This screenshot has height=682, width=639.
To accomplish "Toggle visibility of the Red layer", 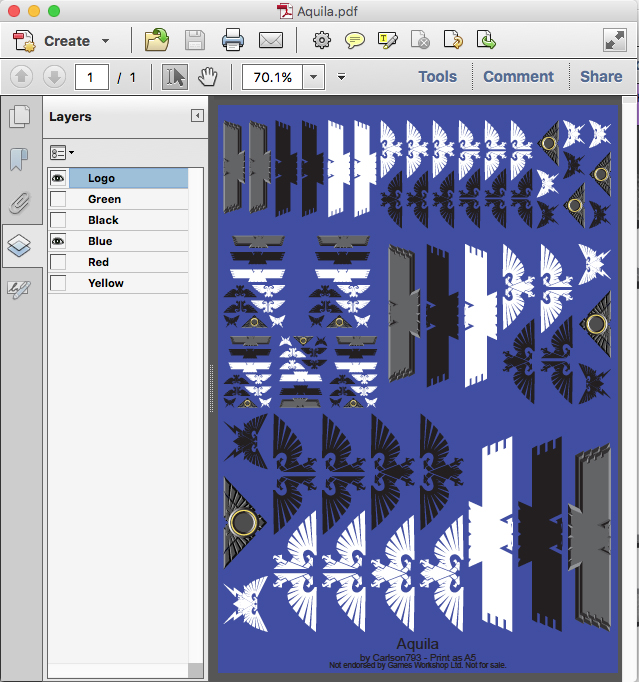I will tap(58, 262).
